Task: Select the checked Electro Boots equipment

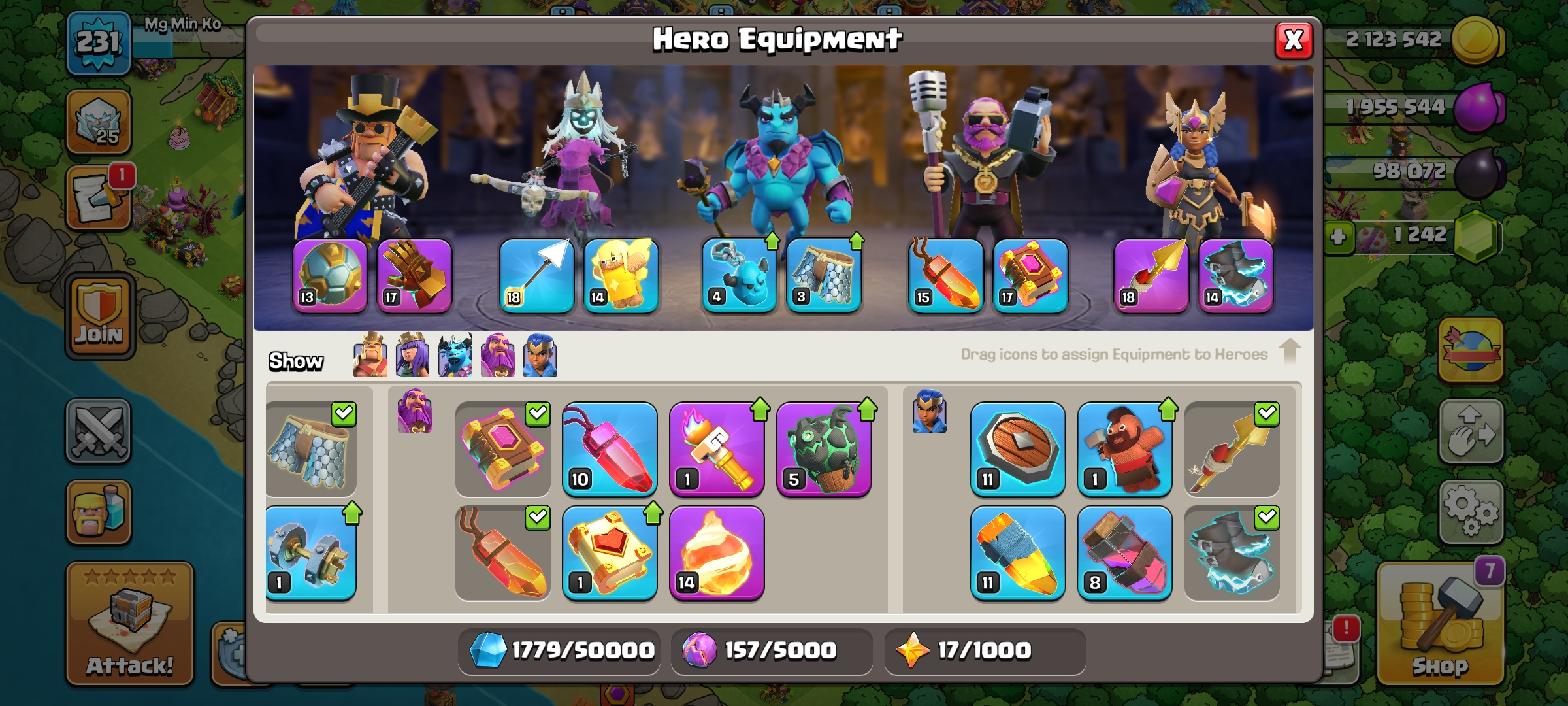Action: (1232, 553)
